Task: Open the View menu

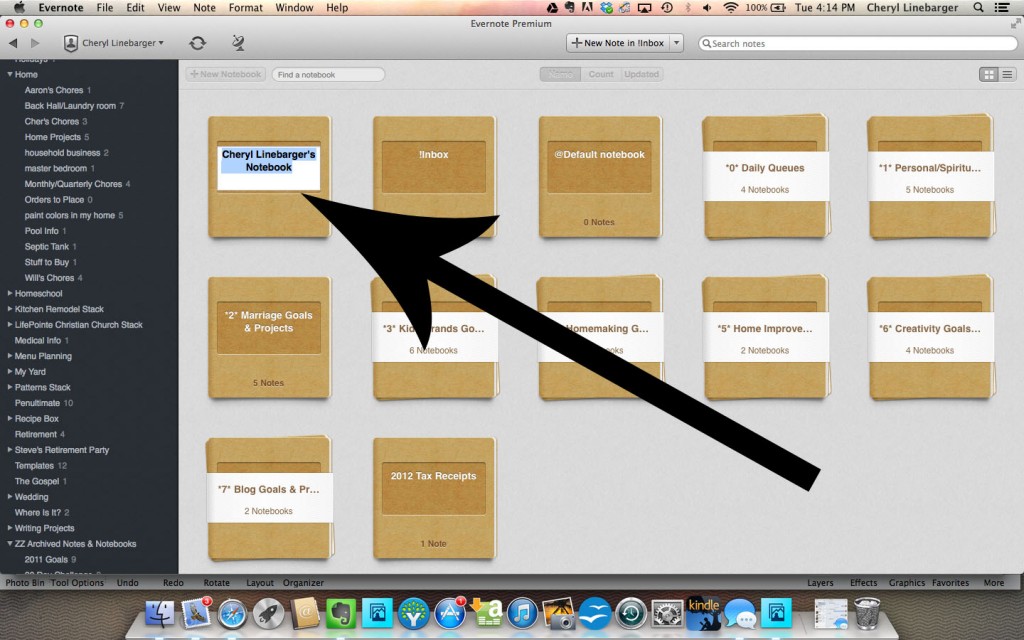Action: tap(168, 8)
